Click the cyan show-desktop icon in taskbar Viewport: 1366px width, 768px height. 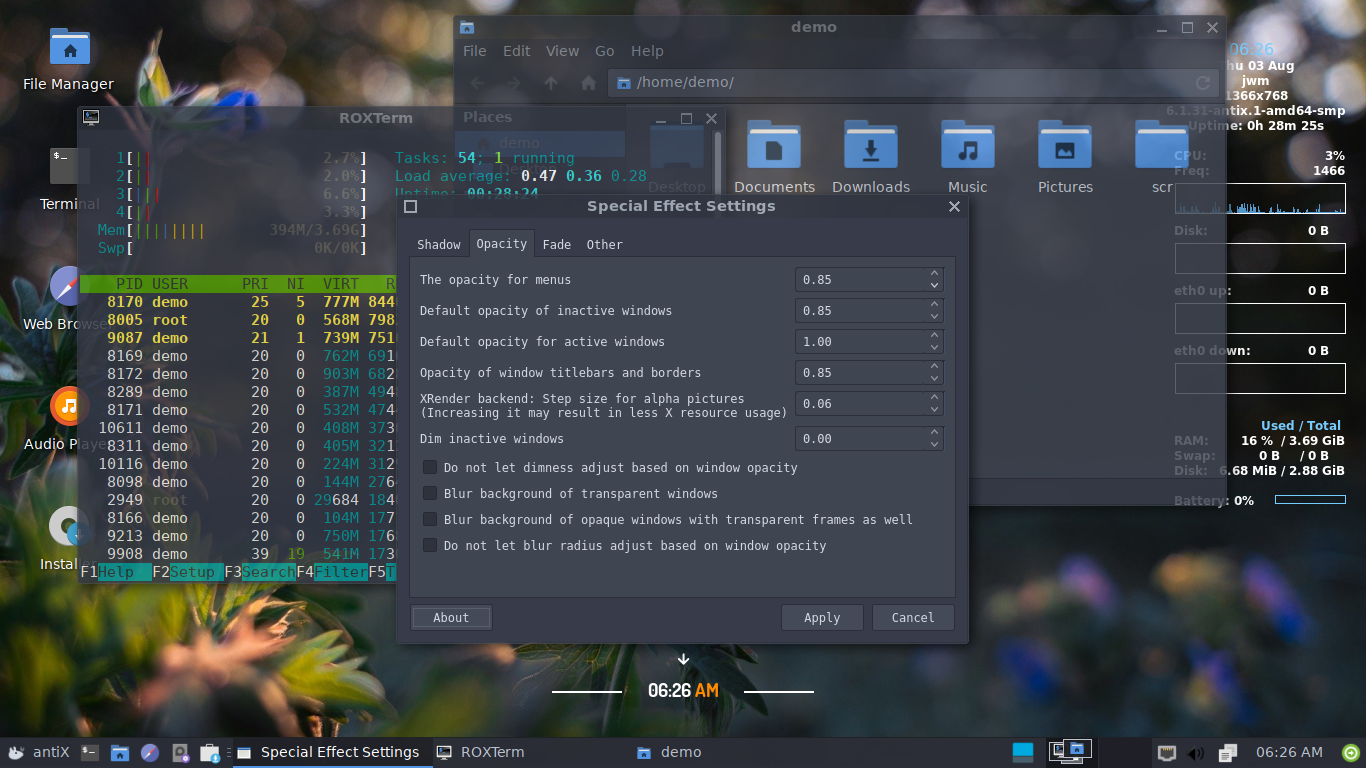[x=1023, y=752]
